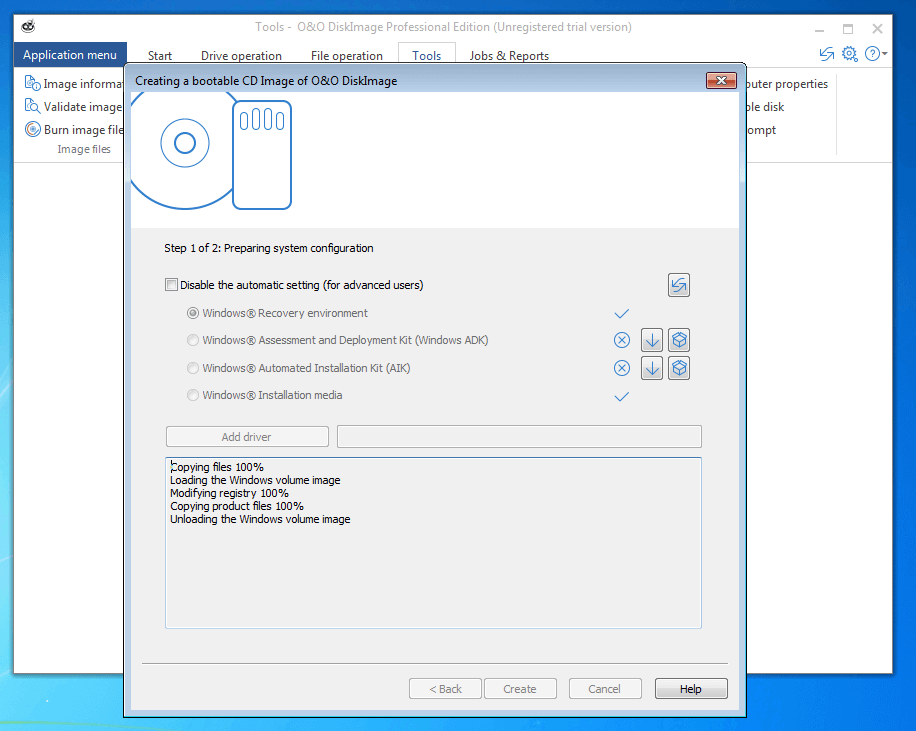
Task: Click the Help button in dialog
Action: [690, 689]
